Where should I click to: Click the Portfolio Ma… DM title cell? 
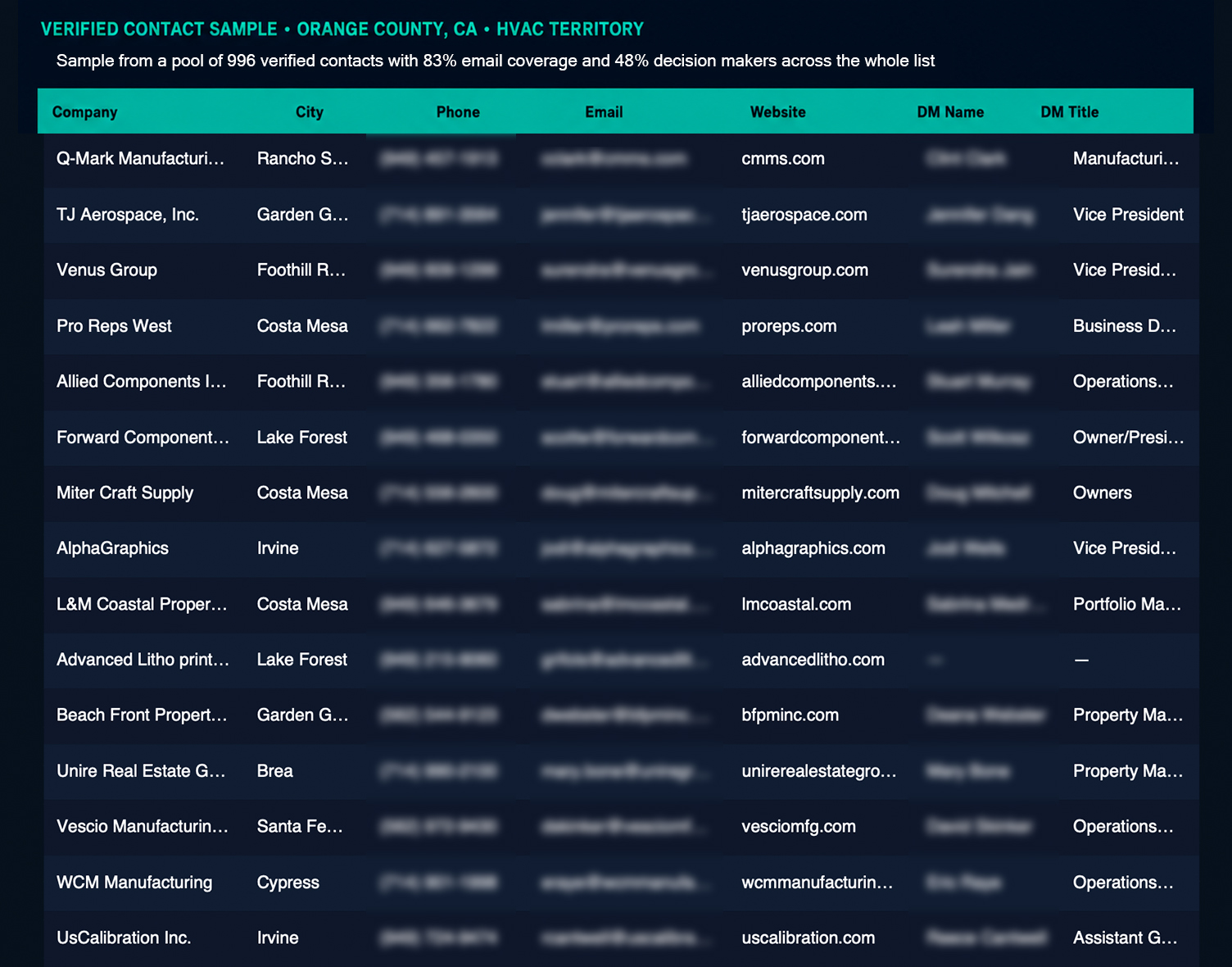[1127, 605]
